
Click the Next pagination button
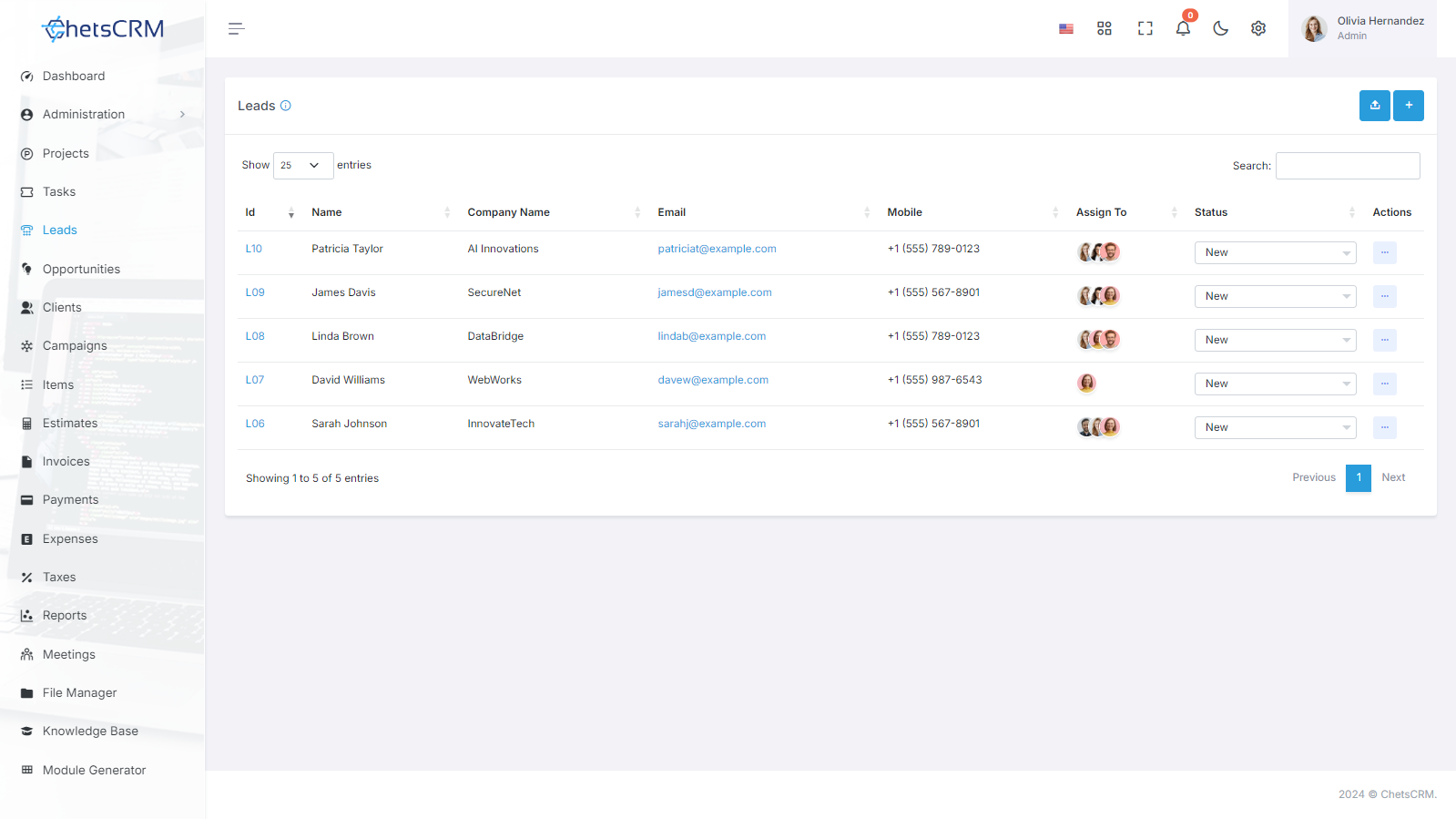click(1393, 477)
